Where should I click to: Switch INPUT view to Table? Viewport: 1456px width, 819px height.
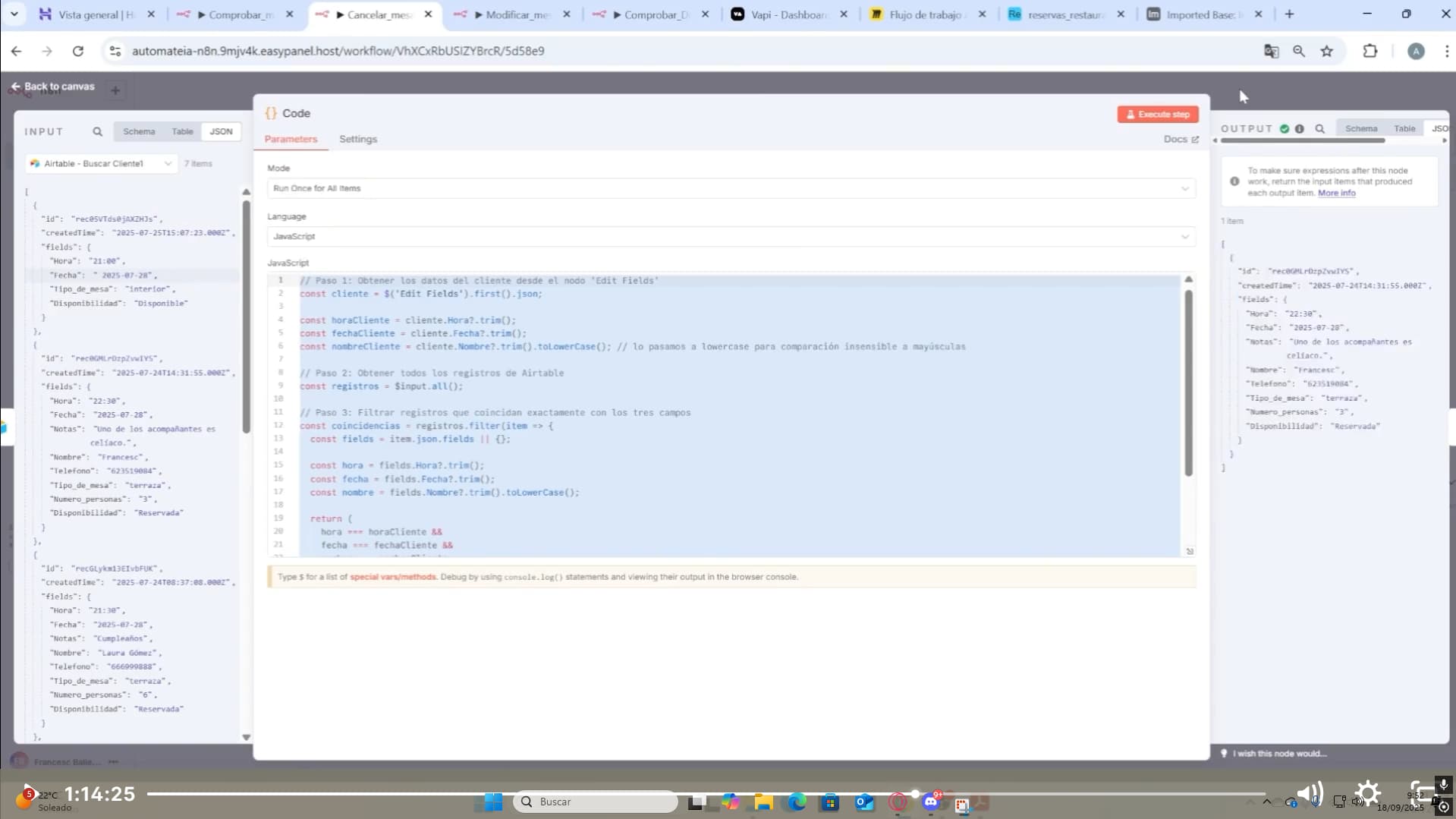pos(182,131)
